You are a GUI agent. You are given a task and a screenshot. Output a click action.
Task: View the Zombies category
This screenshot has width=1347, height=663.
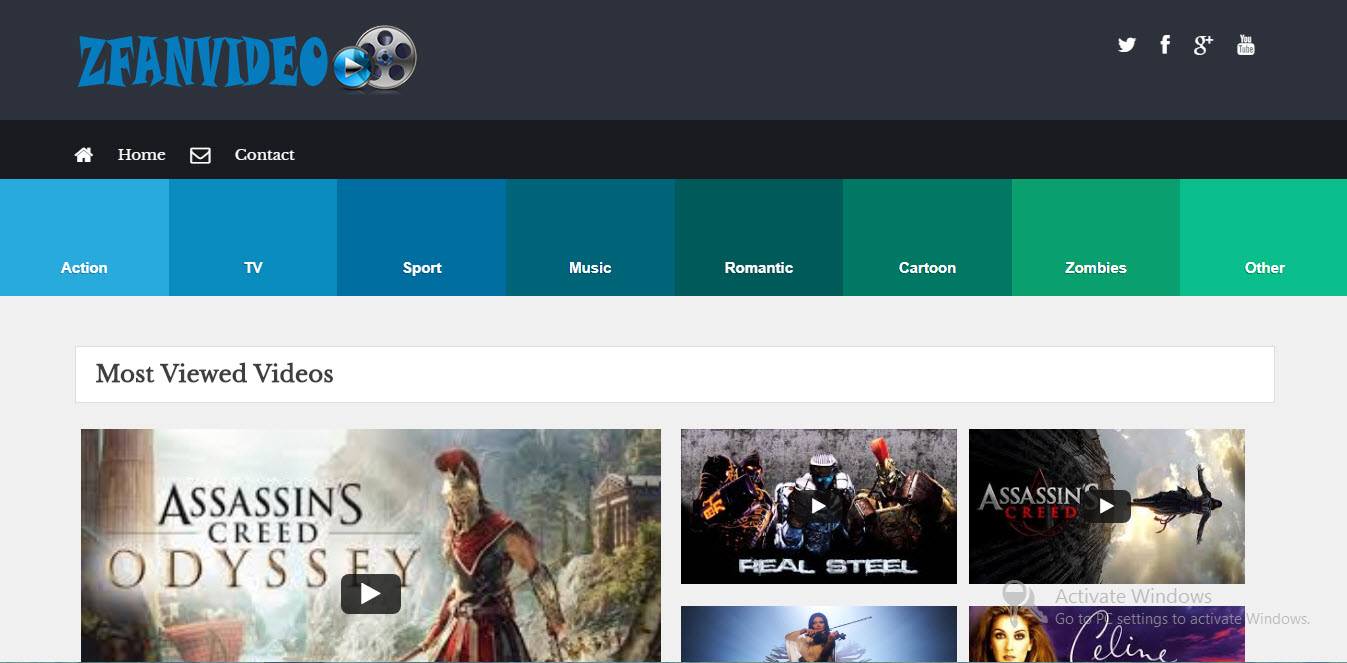(x=1096, y=238)
